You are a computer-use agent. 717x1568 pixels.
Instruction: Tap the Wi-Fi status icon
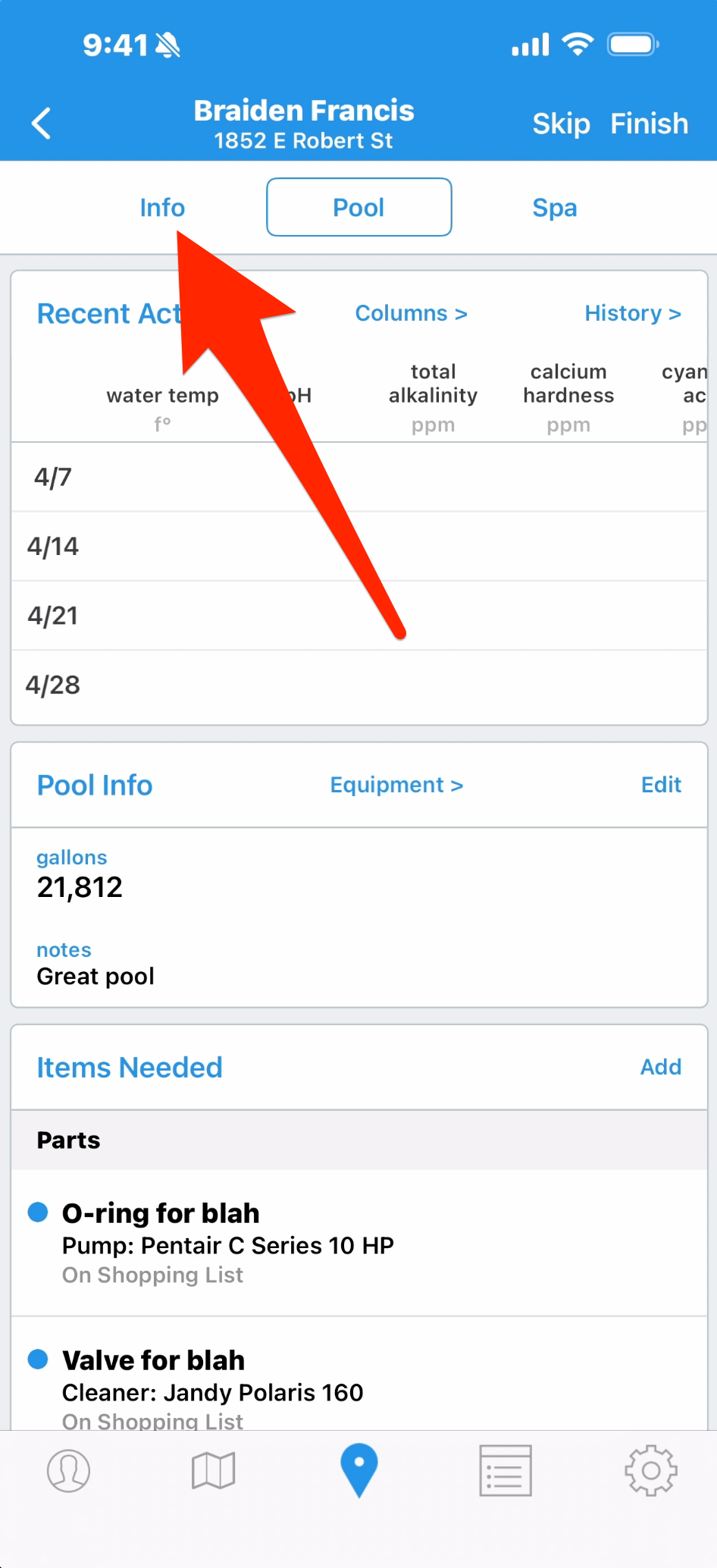pos(578,45)
